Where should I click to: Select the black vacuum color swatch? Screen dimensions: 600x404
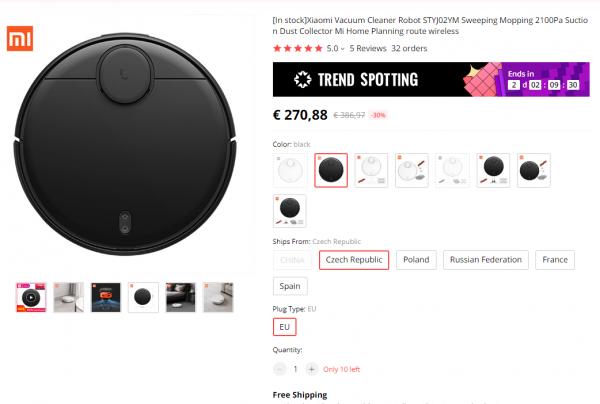331,170
